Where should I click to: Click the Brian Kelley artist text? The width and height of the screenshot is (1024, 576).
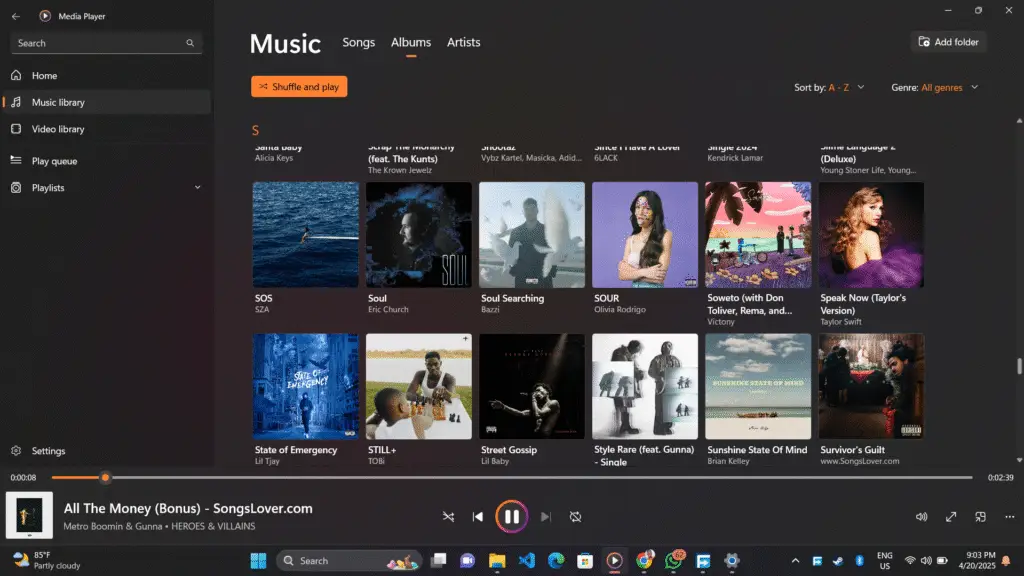pos(728,461)
